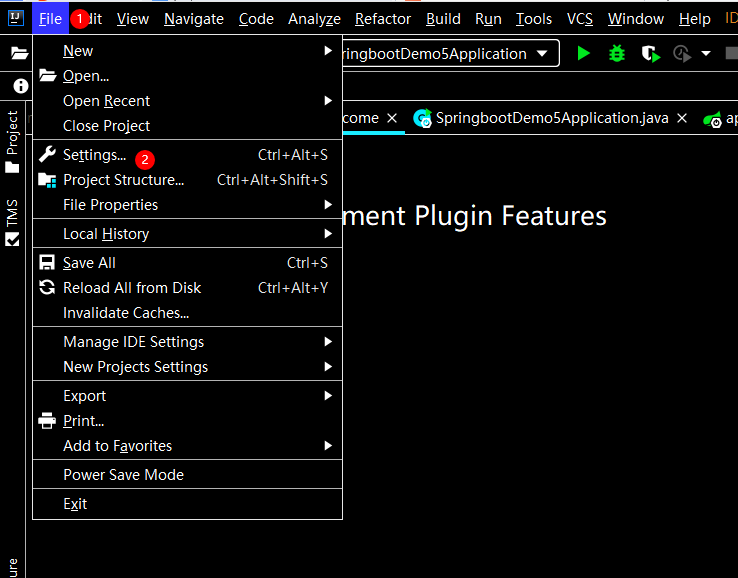
Task: Open the VCS menu
Action: pyautogui.click(x=579, y=19)
